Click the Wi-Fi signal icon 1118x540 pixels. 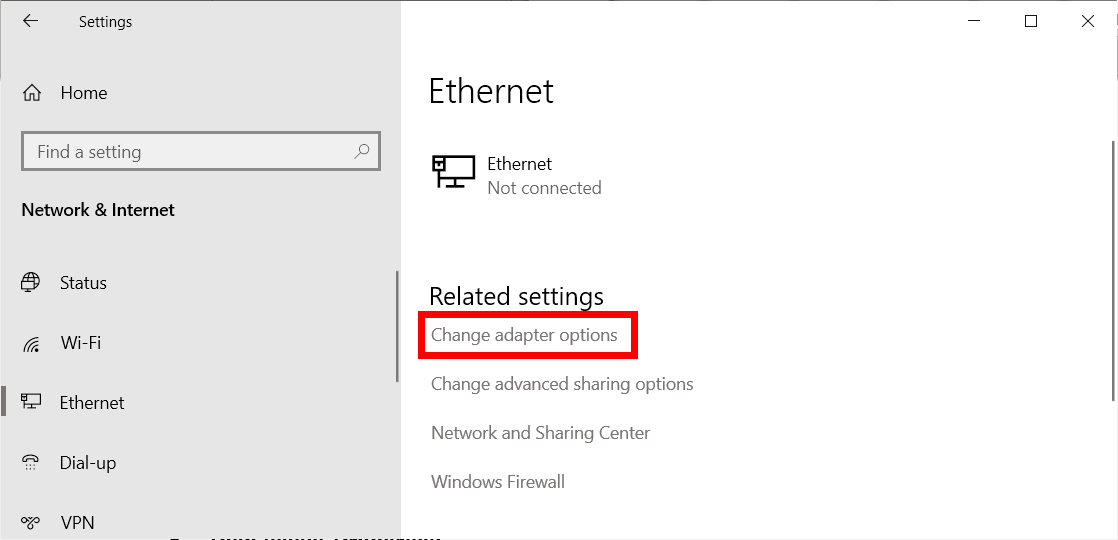click(31, 343)
